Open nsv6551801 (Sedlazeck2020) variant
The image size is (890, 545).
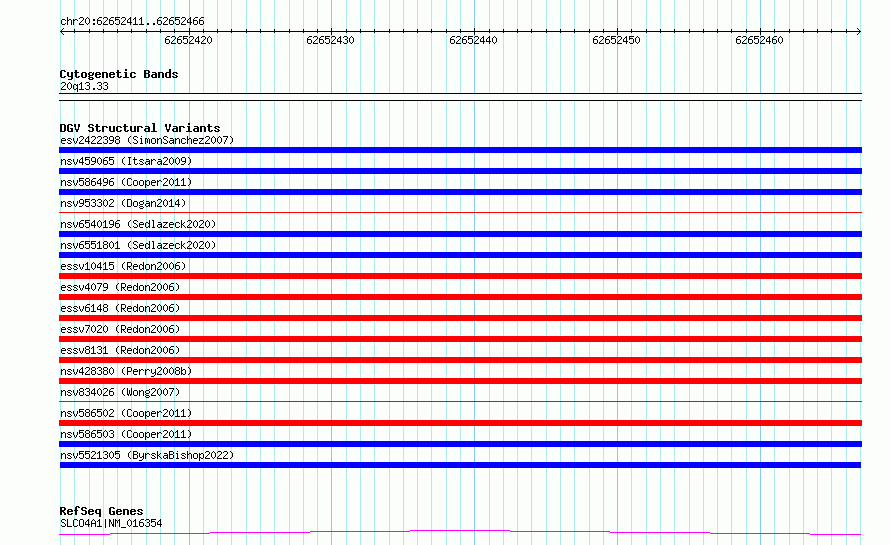(x=138, y=245)
